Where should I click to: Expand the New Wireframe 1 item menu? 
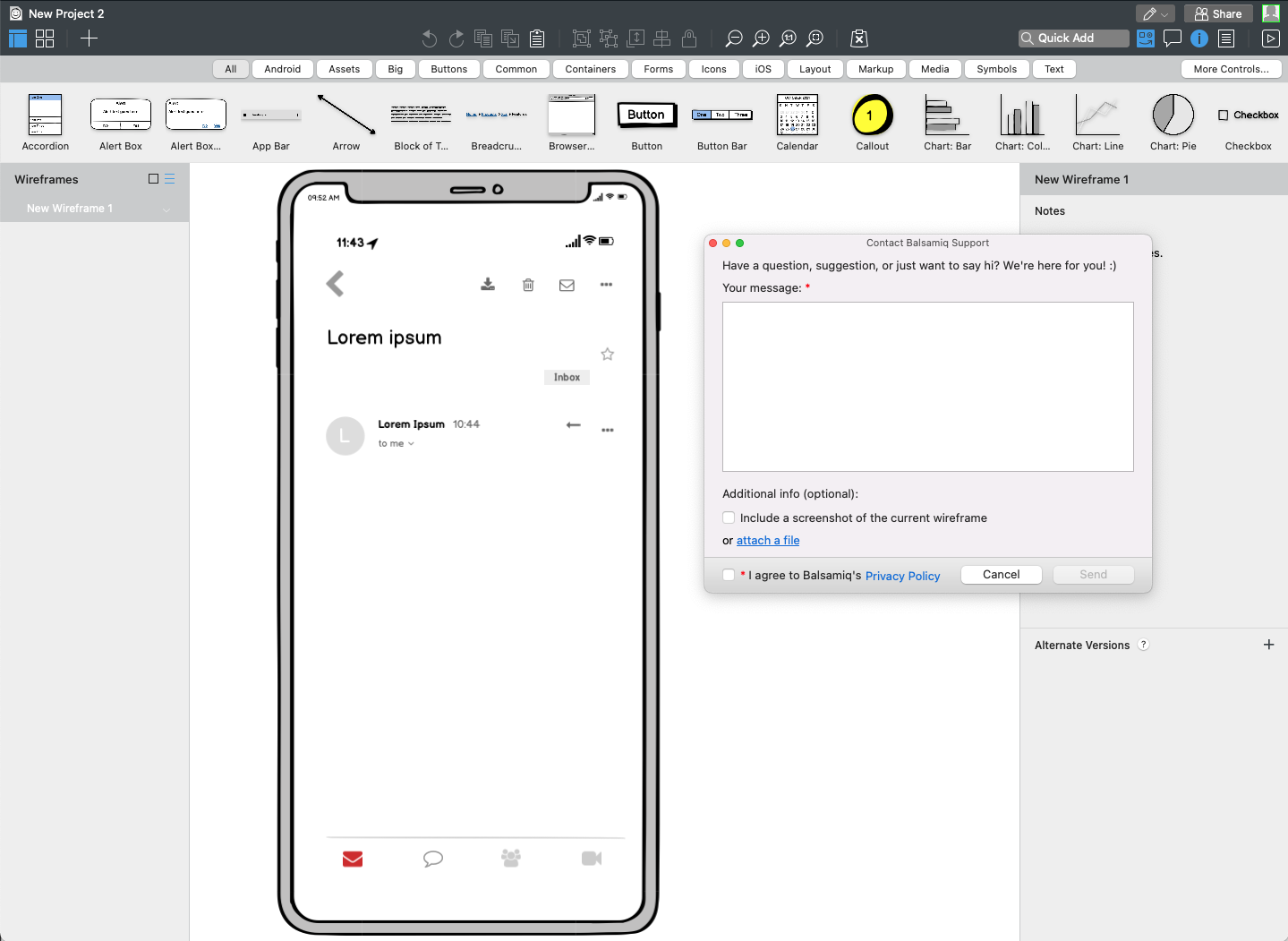[166, 209]
